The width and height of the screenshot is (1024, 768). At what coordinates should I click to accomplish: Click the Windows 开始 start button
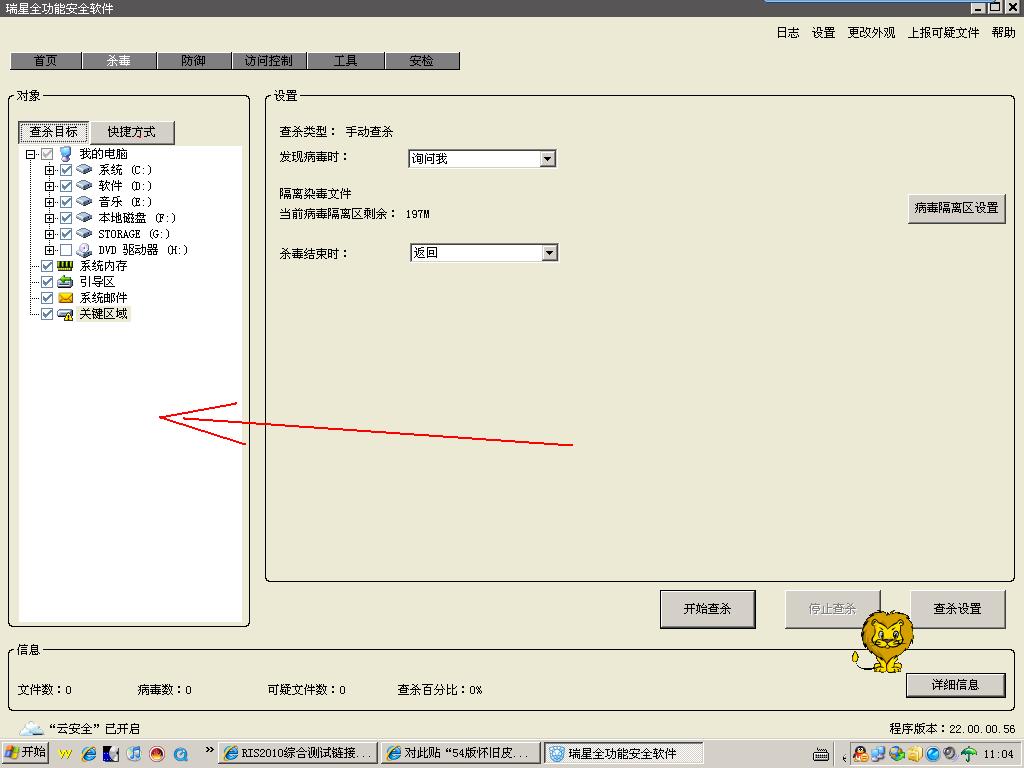coord(25,752)
